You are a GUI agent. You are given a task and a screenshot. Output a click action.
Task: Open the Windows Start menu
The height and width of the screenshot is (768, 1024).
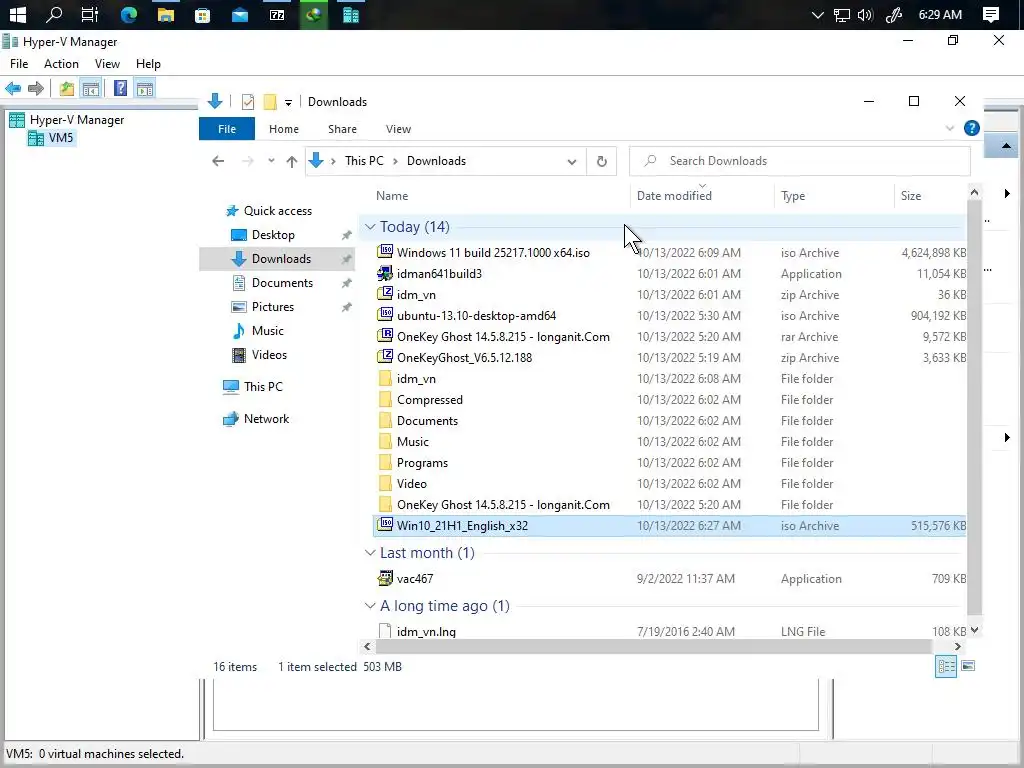click(x=18, y=14)
